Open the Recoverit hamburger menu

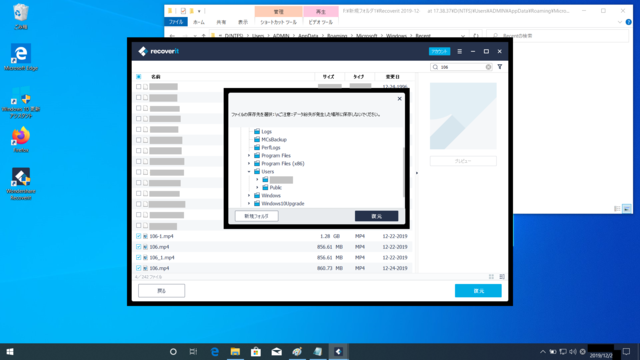(460, 51)
